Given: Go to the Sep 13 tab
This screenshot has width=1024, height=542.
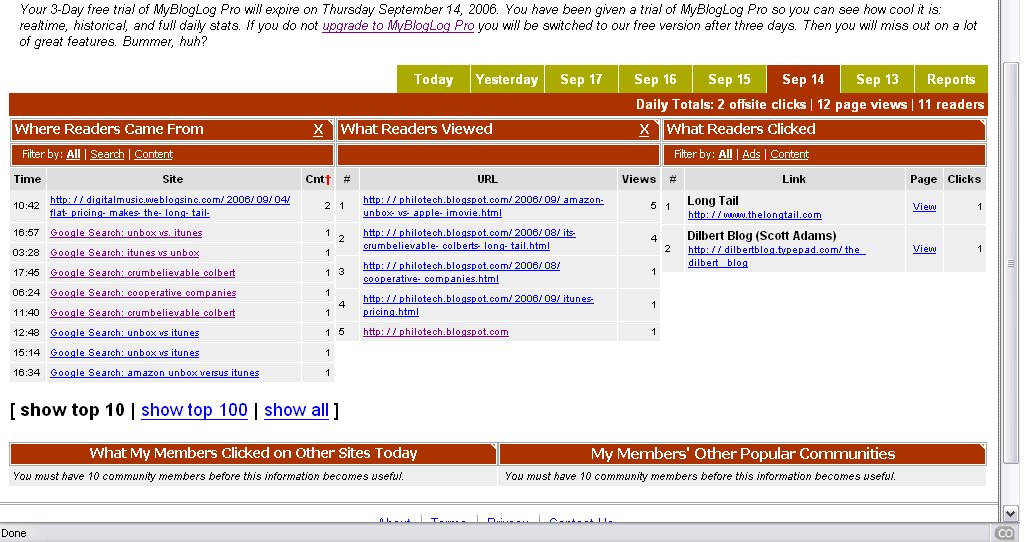Looking at the screenshot, I should pos(877,79).
